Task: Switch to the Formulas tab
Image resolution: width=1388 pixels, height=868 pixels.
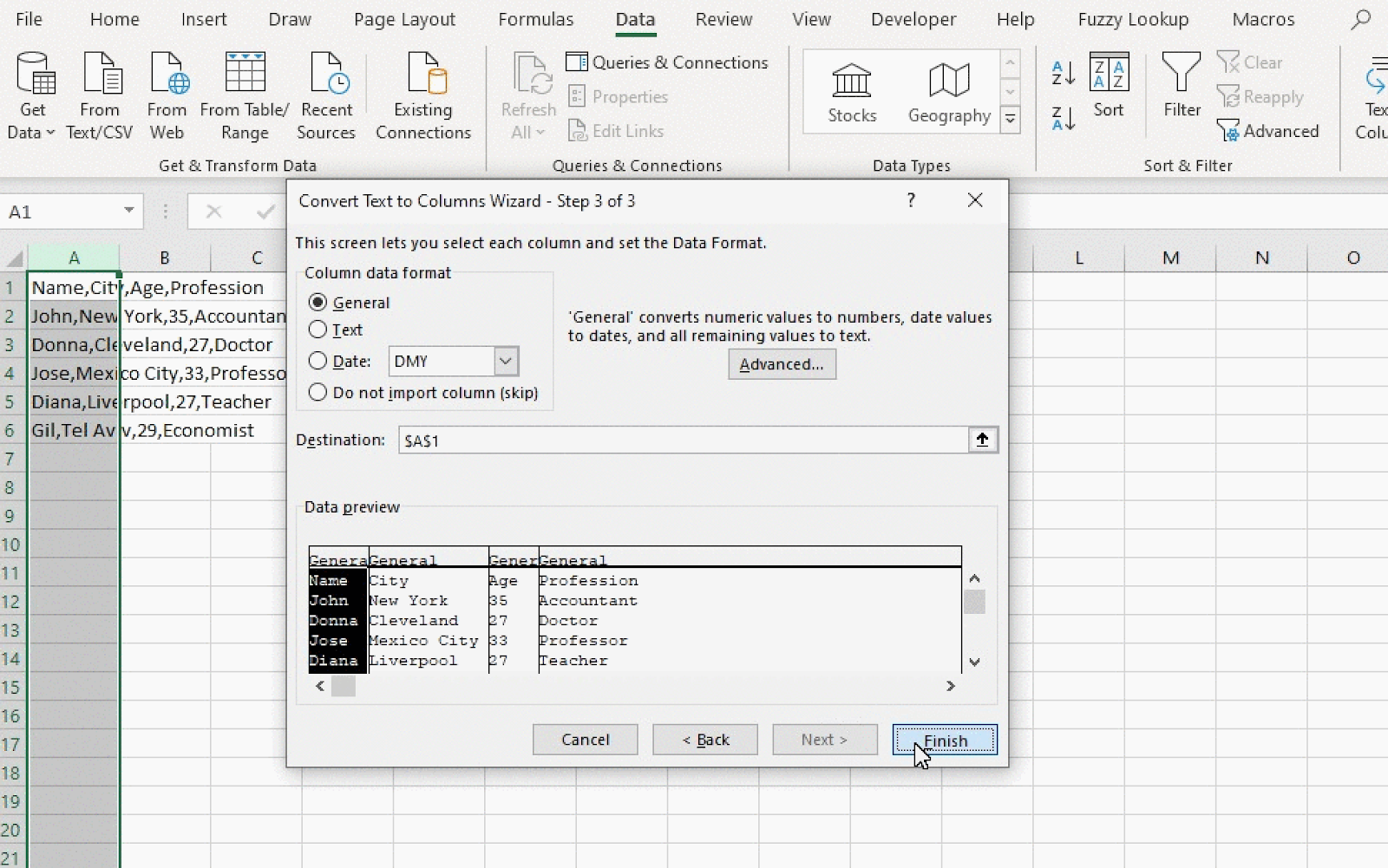Action: click(x=535, y=20)
